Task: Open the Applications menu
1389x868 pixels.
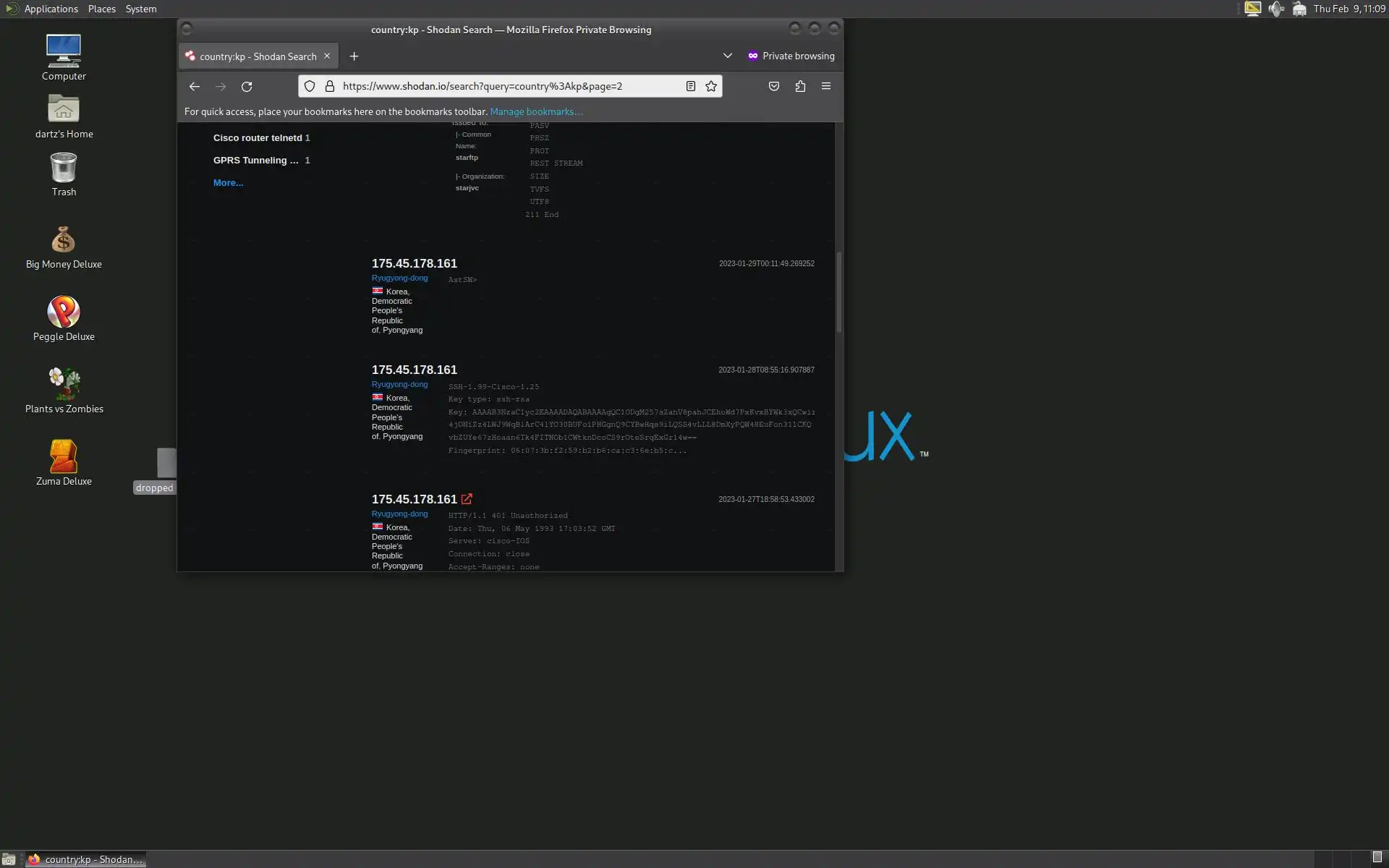Action: (x=51, y=9)
